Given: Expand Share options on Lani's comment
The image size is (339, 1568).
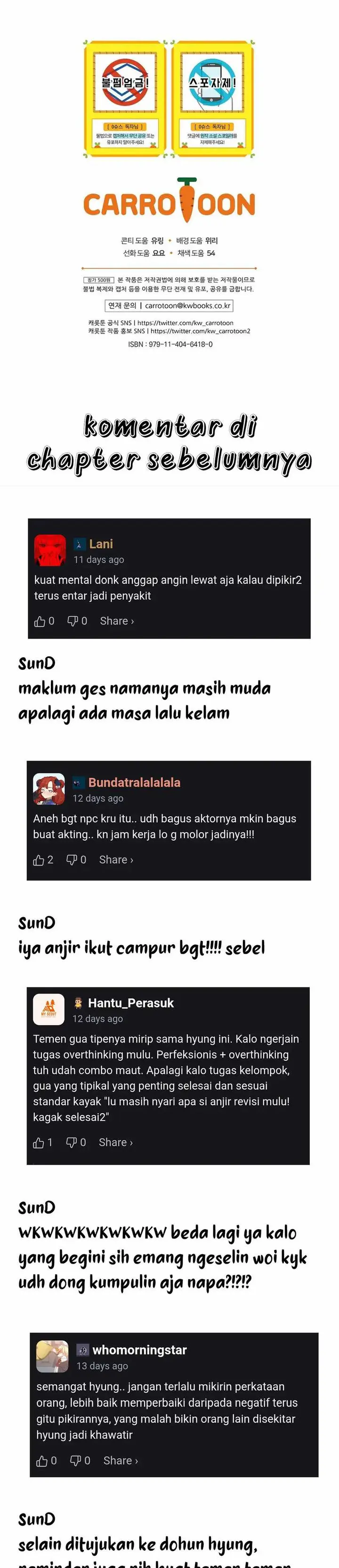Looking at the screenshot, I should coord(116,621).
